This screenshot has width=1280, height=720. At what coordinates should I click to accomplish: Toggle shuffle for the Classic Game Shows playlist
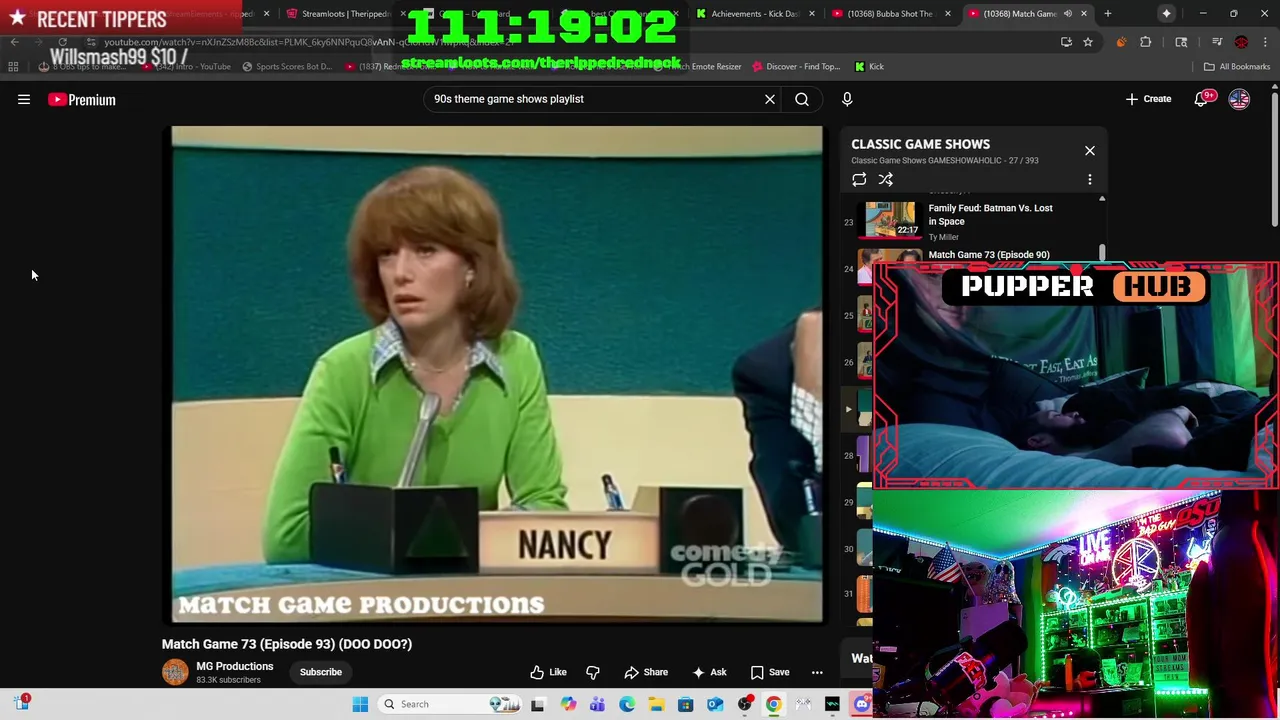click(886, 179)
